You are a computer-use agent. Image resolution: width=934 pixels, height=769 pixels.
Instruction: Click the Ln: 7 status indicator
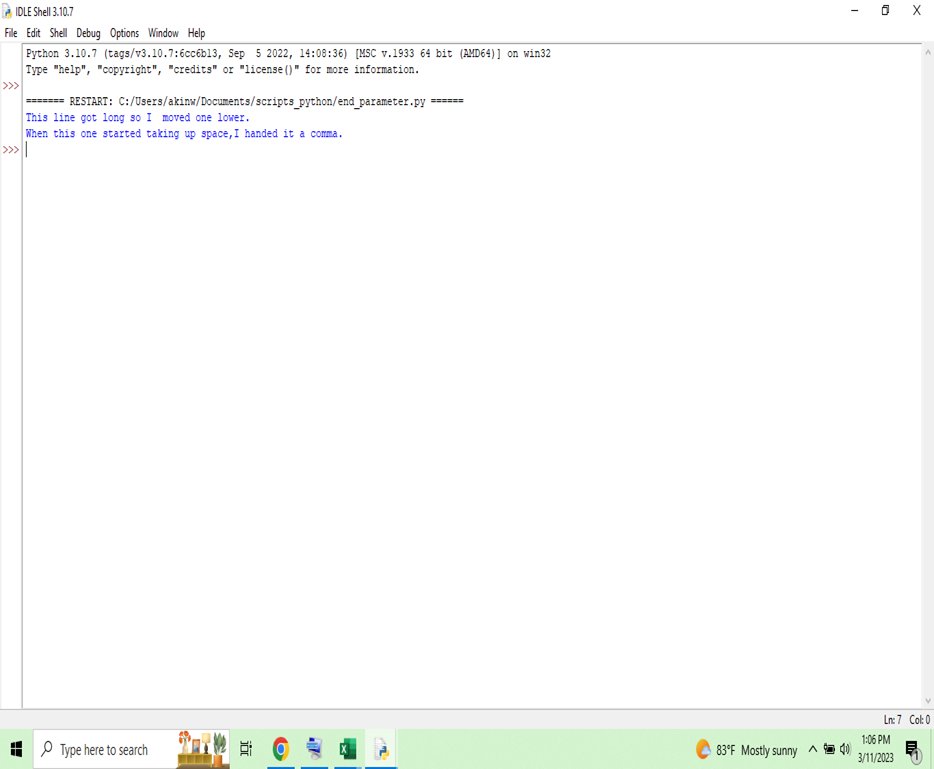(x=892, y=720)
